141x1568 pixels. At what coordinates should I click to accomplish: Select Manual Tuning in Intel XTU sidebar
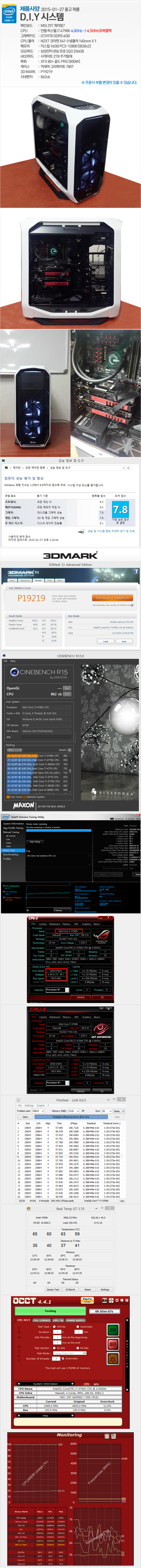(11, 832)
